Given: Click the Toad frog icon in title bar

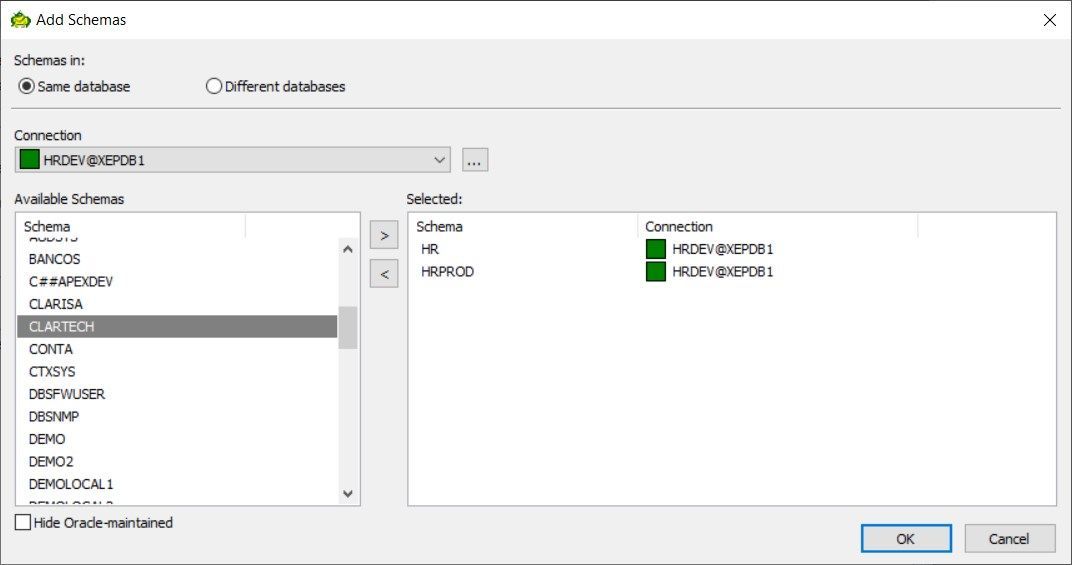Looking at the screenshot, I should pos(21,20).
